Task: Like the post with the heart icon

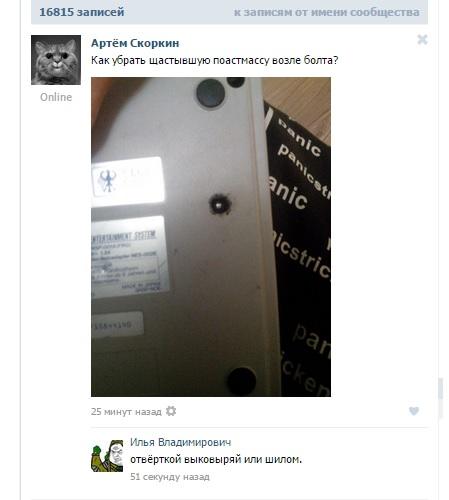Action: tap(414, 411)
